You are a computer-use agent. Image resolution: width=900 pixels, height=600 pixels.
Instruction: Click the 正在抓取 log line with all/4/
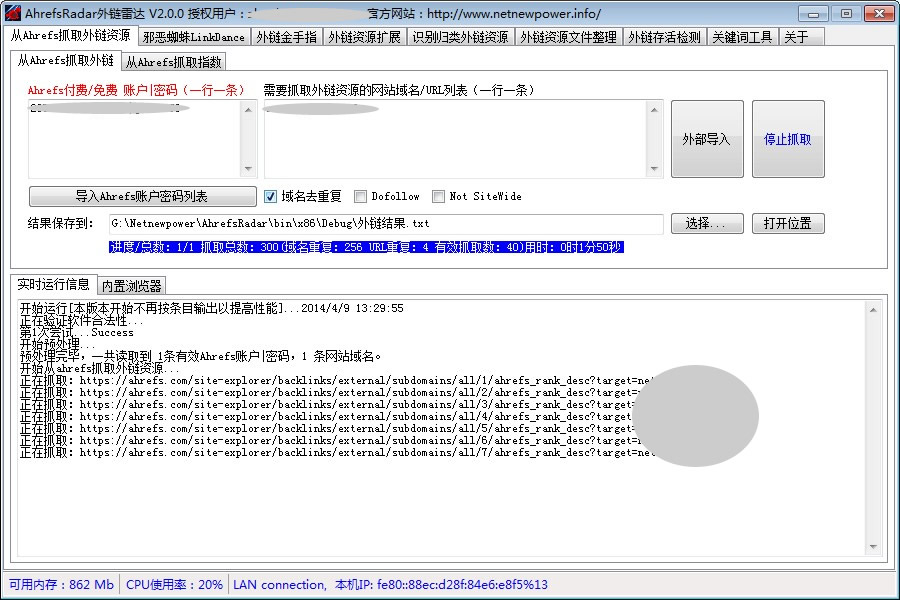[x=325, y=417]
